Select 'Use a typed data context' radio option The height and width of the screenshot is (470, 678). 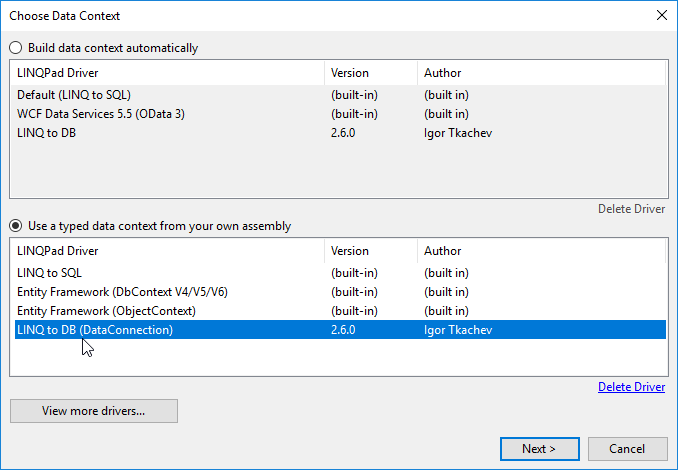(x=16, y=226)
